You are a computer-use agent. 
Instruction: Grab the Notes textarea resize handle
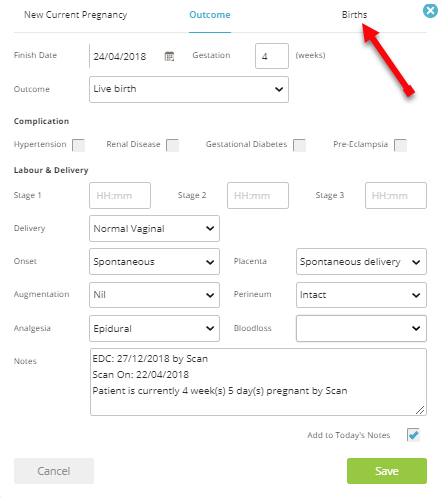pyautogui.click(x=420, y=410)
